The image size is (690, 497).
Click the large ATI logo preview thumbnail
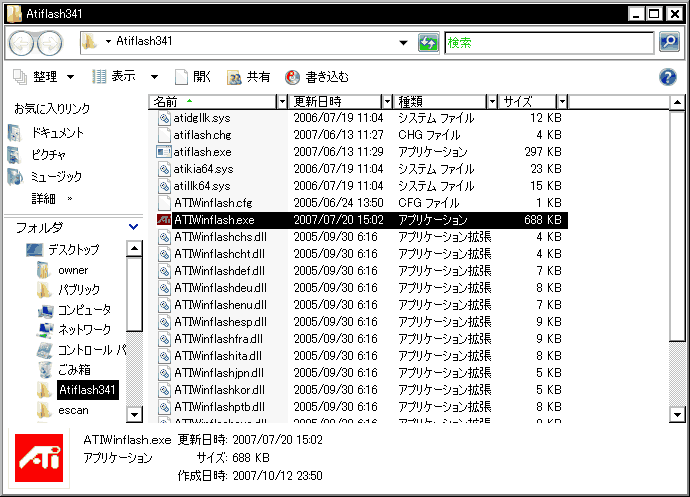[39, 458]
